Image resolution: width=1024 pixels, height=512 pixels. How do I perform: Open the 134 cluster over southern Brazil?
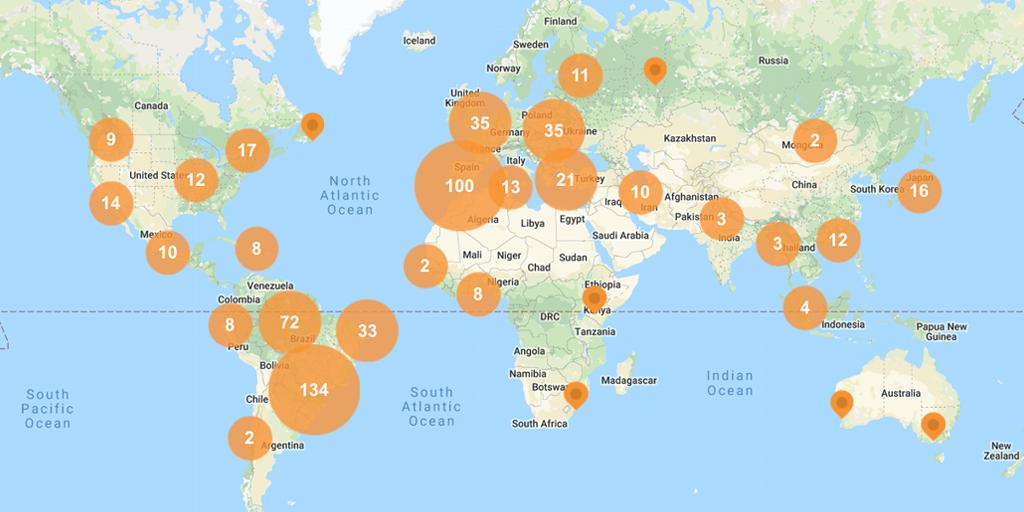coord(314,390)
